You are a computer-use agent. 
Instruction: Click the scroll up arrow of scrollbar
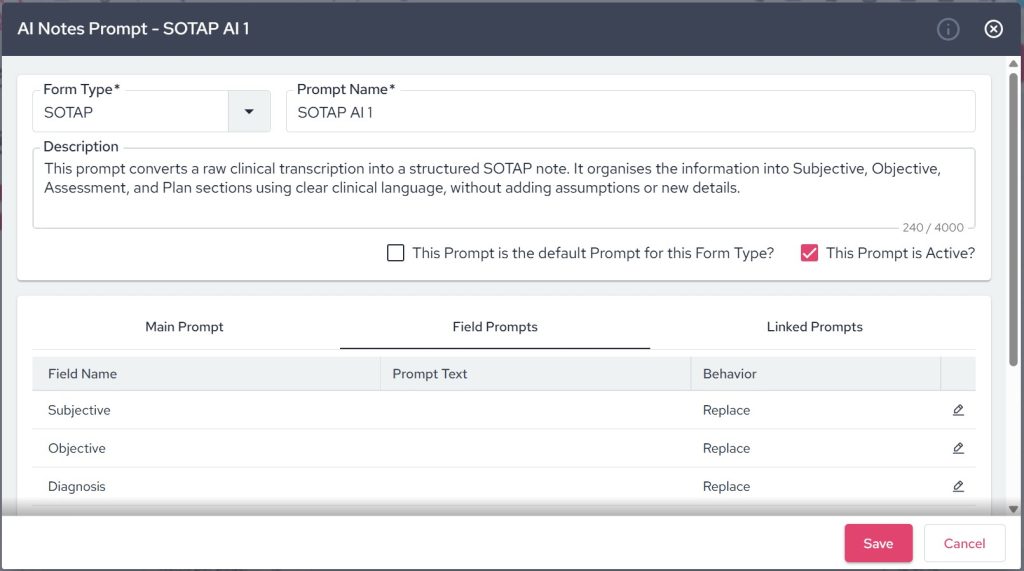pyautogui.click(x=1014, y=65)
